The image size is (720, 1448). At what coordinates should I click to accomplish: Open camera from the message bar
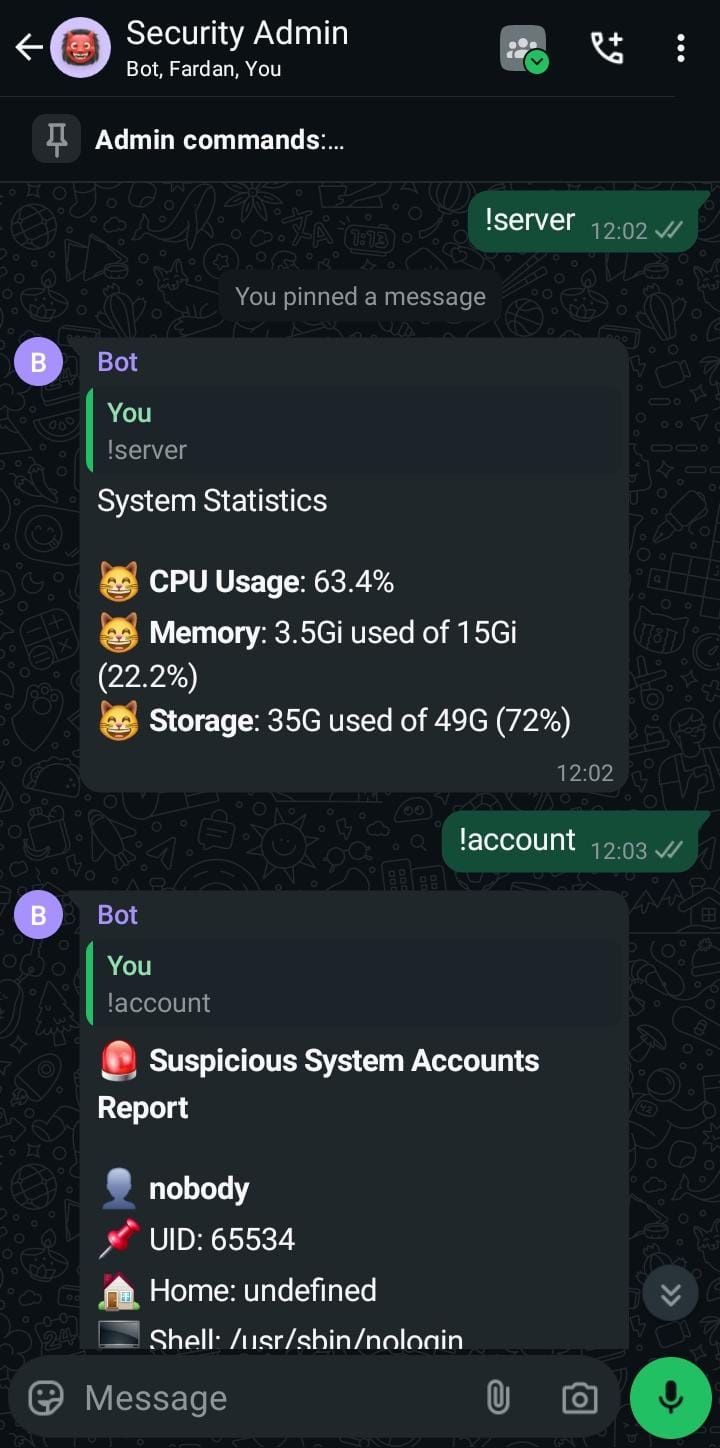coord(579,1397)
